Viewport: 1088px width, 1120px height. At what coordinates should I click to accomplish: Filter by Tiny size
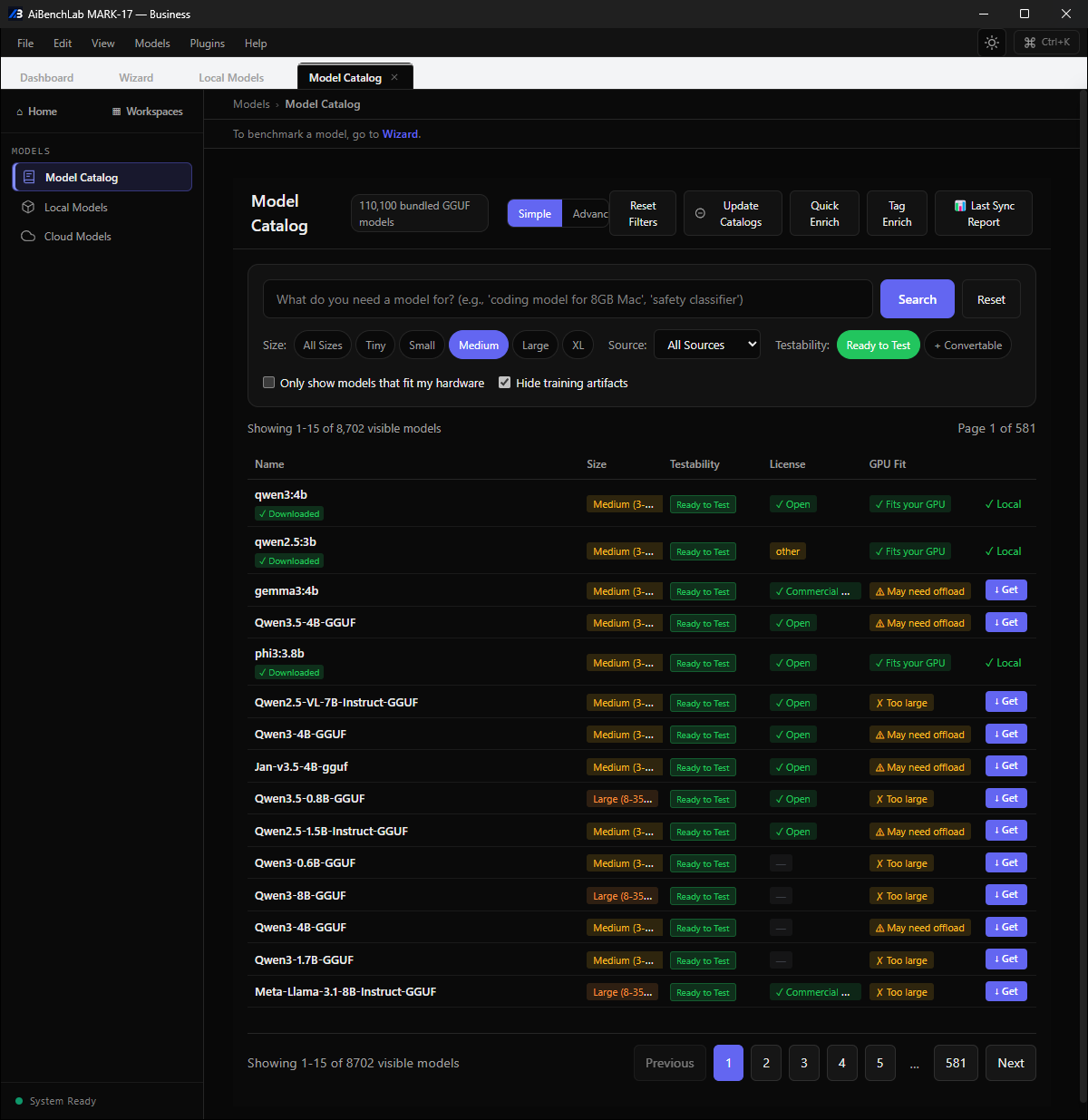point(375,345)
